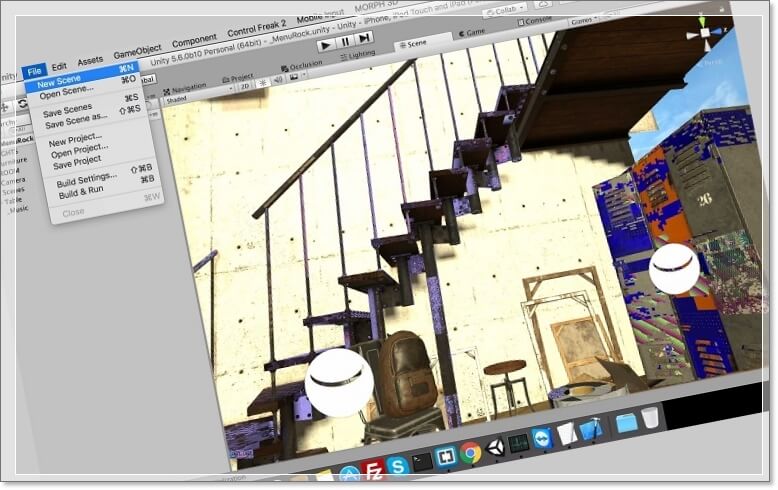Click green Y axis cone on gizmo

pyautogui.click(x=702, y=22)
